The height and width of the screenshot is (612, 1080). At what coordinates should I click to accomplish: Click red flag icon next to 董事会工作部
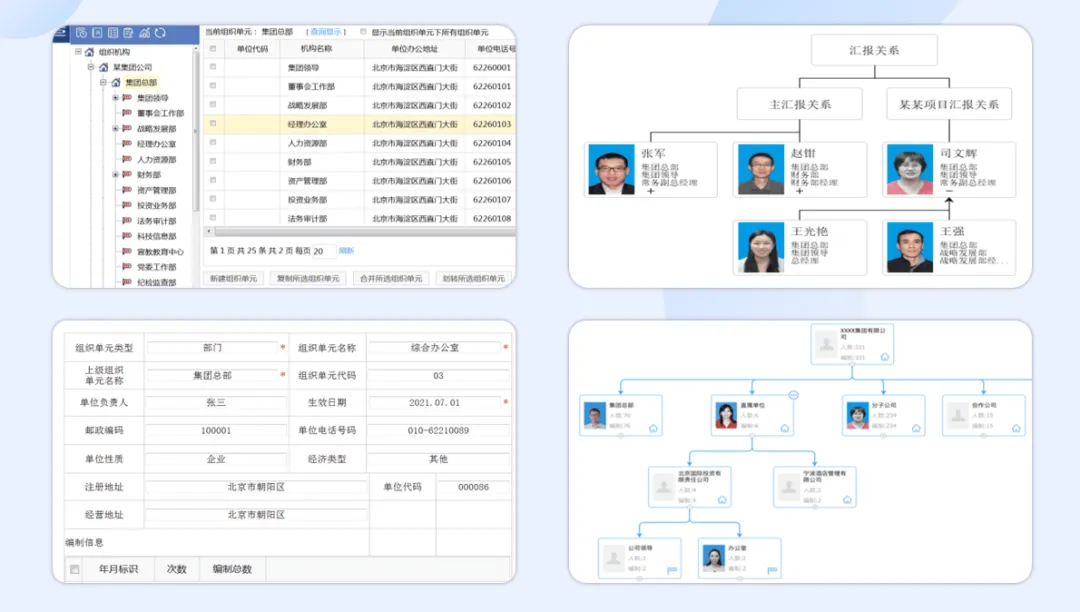127,113
